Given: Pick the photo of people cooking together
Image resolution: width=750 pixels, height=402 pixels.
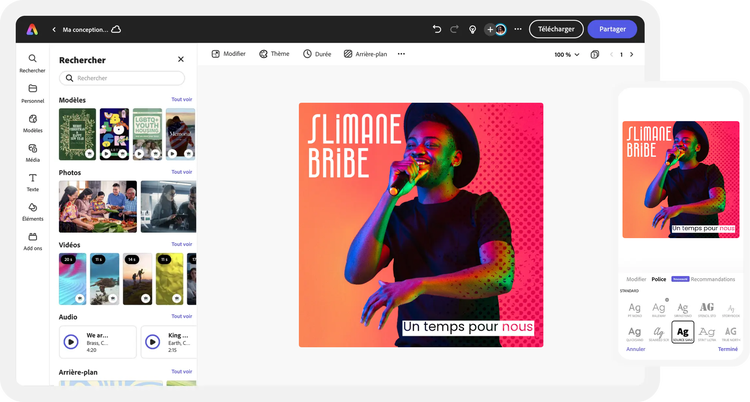Looking at the screenshot, I should [x=98, y=206].
